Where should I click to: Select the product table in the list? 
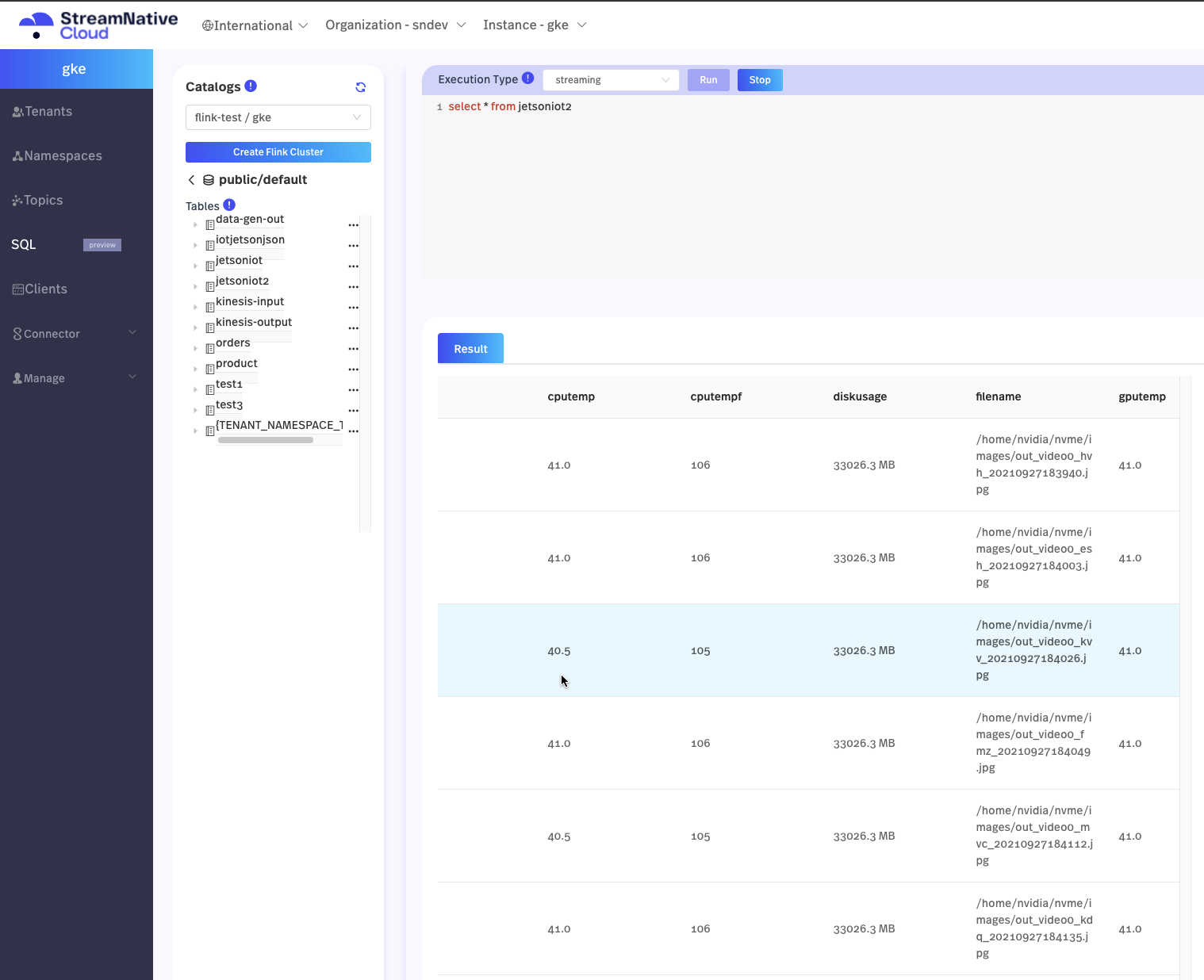tap(236, 364)
